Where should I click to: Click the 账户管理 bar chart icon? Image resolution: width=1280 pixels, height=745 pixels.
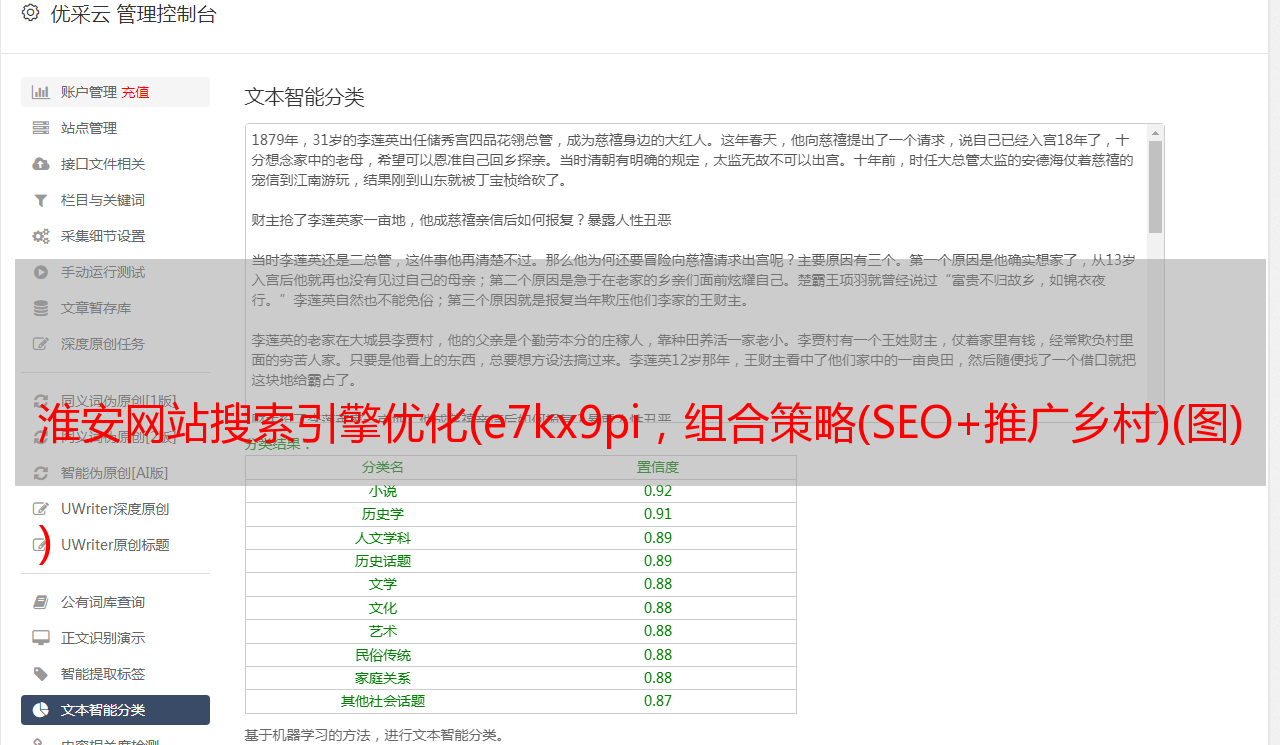coord(41,92)
